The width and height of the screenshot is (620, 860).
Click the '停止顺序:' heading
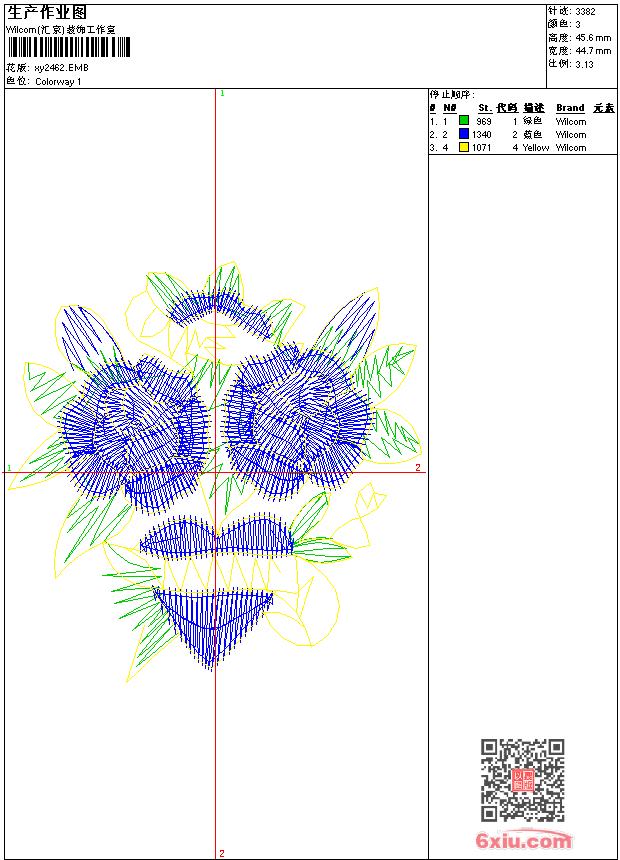(452, 95)
